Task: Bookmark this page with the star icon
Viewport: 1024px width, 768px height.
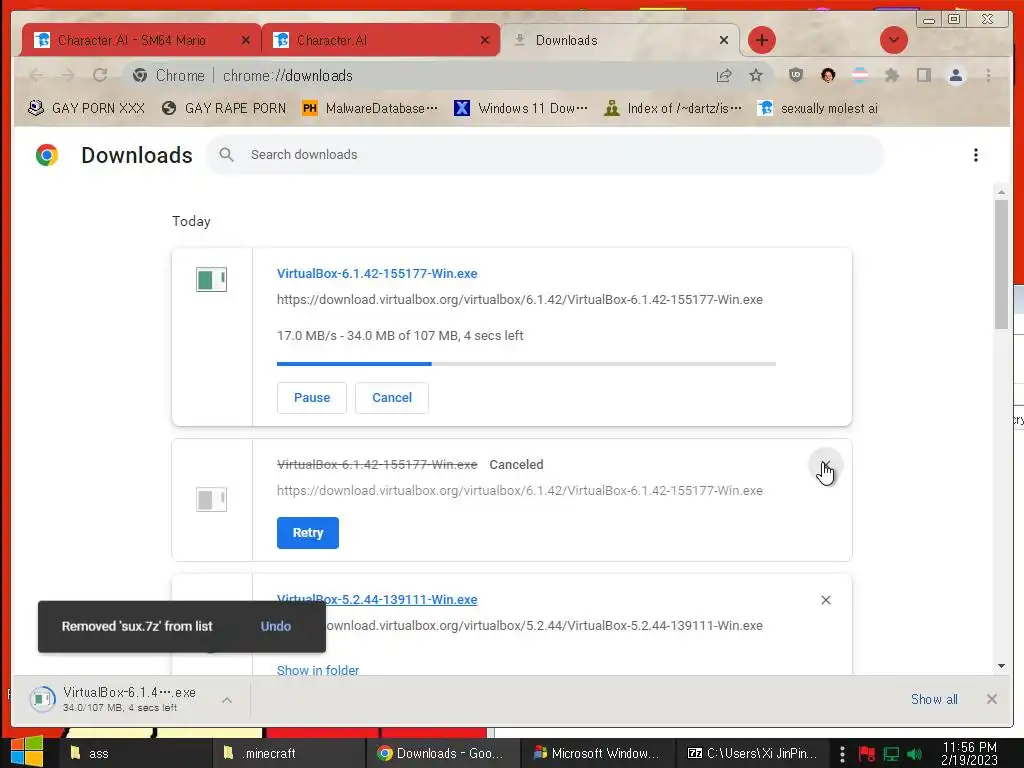Action: [756, 76]
